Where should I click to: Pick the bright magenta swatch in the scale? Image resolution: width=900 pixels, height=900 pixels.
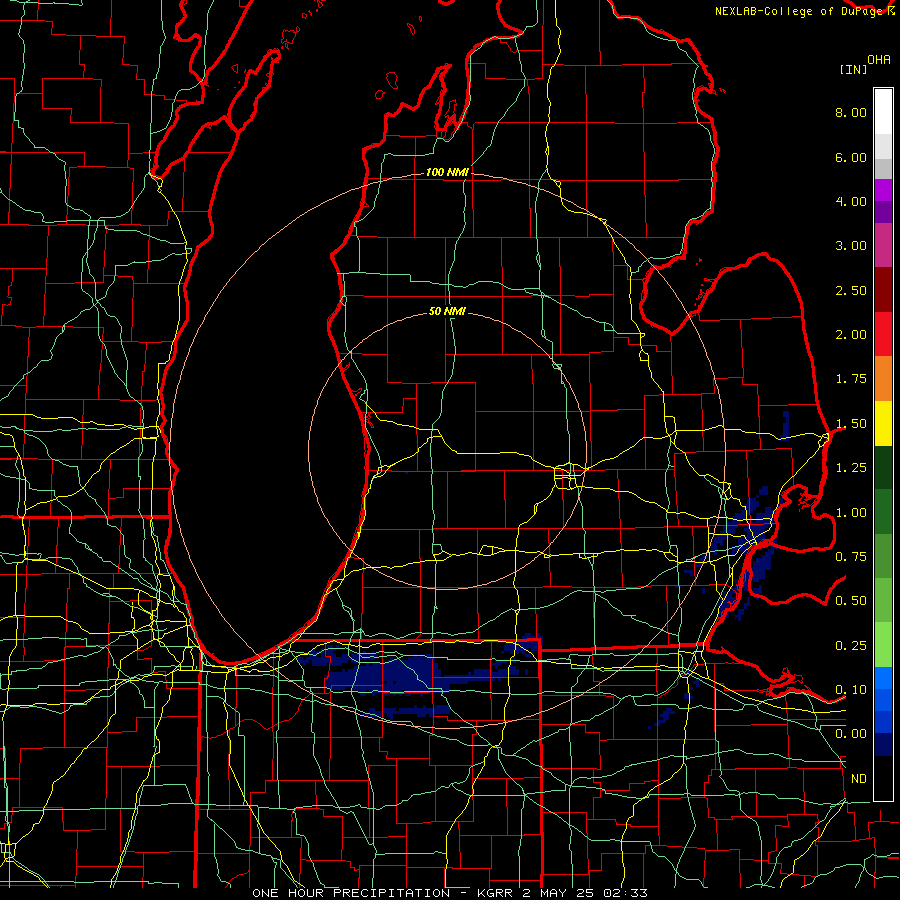pyautogui.click(x=883, y=190)
